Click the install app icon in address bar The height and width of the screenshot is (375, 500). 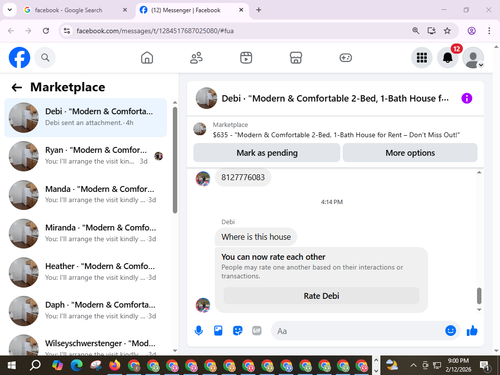[x=432, y=31]
